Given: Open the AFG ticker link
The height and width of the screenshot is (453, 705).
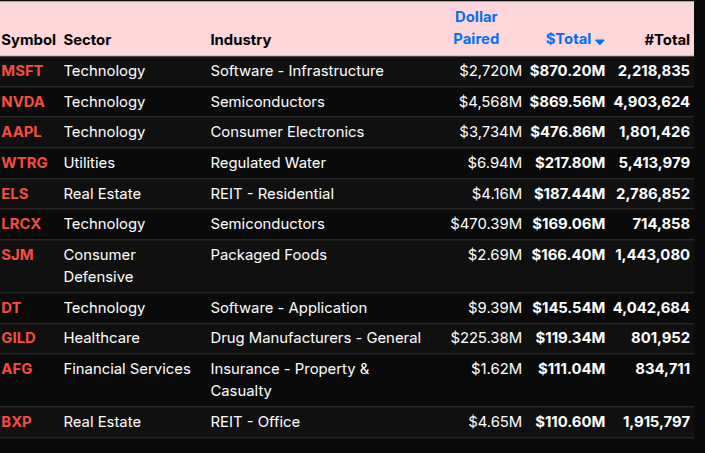Looking at the screenshot, I should tap(17, 369).
